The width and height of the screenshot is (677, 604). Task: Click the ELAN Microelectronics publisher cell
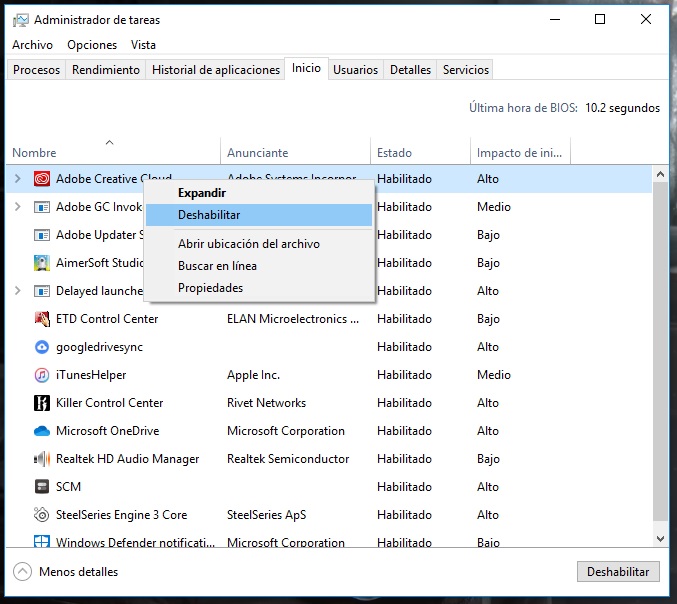293,319
